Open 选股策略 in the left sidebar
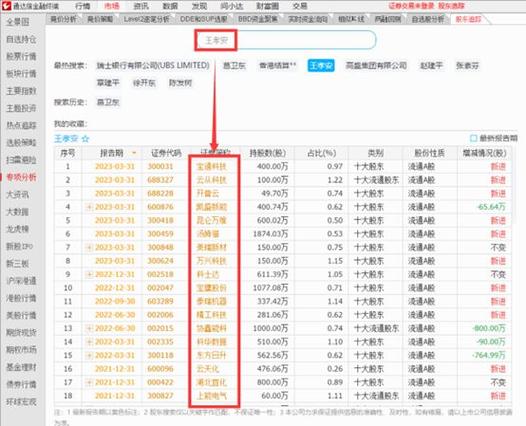Viewport: 526px width, 426px height. coord(21,143)
